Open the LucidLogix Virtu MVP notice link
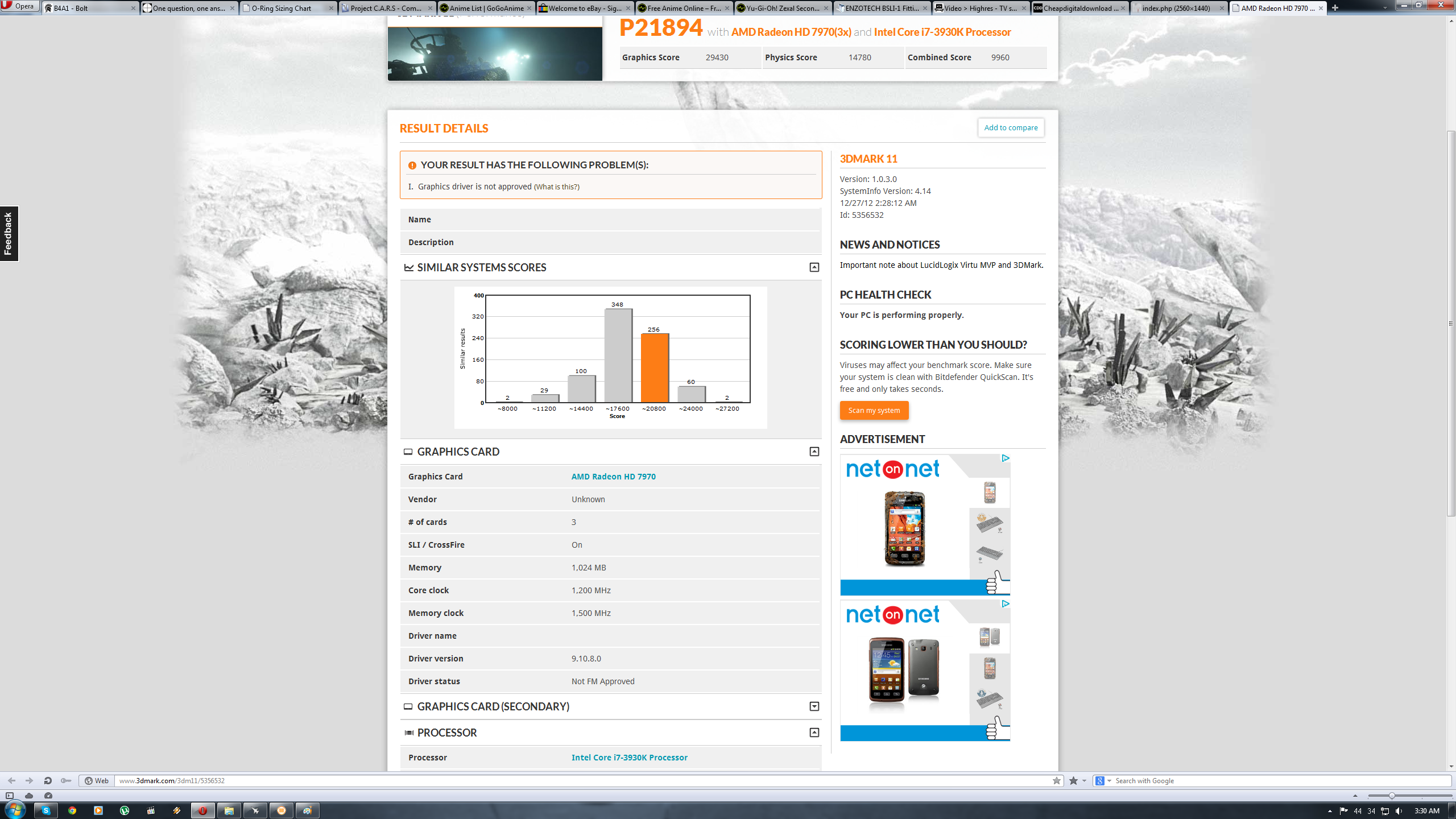 (x=941, y=265)
